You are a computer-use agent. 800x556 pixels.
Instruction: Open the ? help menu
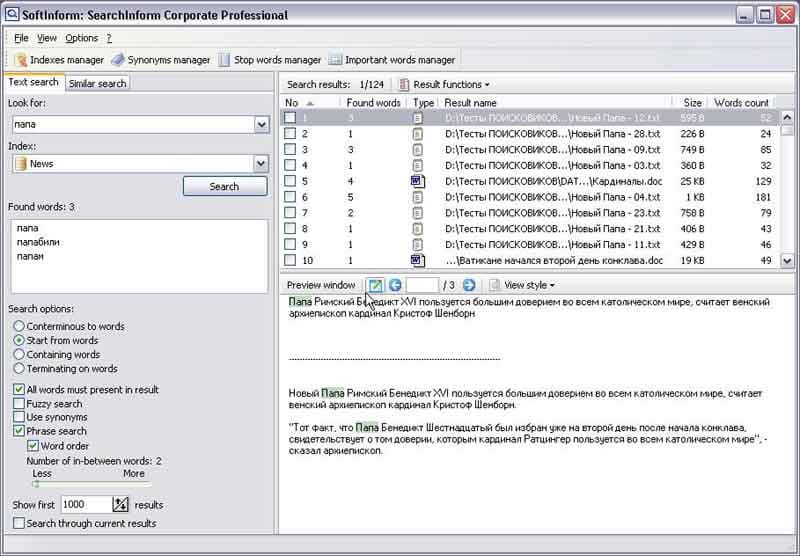click(109, 38)
